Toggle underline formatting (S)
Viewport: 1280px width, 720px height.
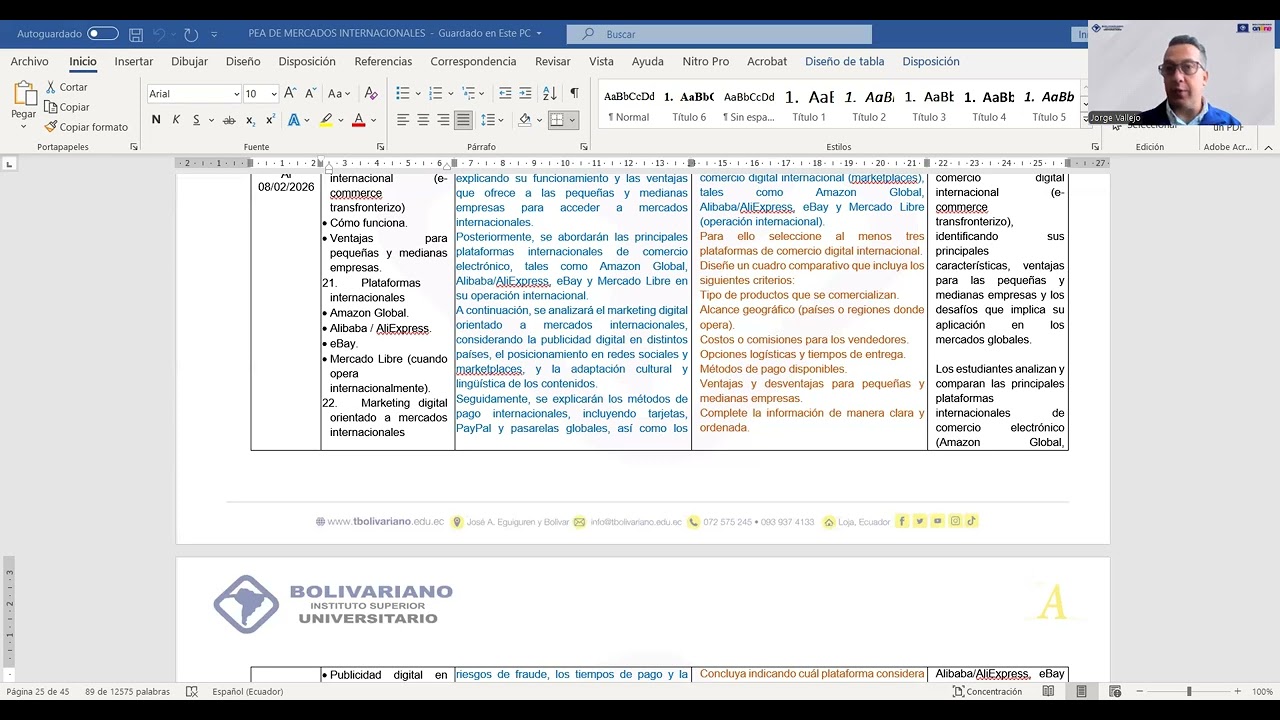point(196,120)
